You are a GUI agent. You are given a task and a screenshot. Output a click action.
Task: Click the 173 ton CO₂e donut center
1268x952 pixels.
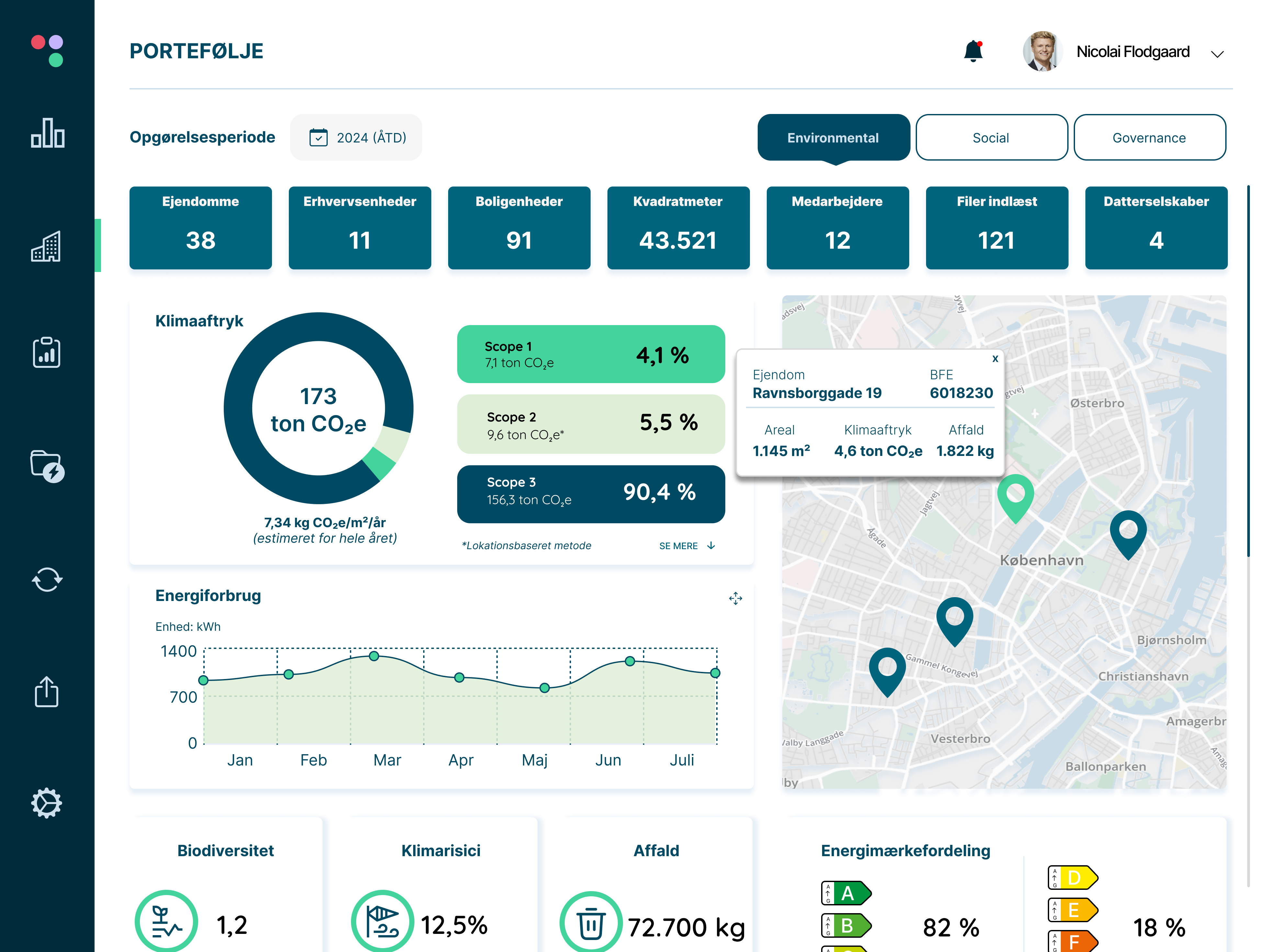point(319,410)
